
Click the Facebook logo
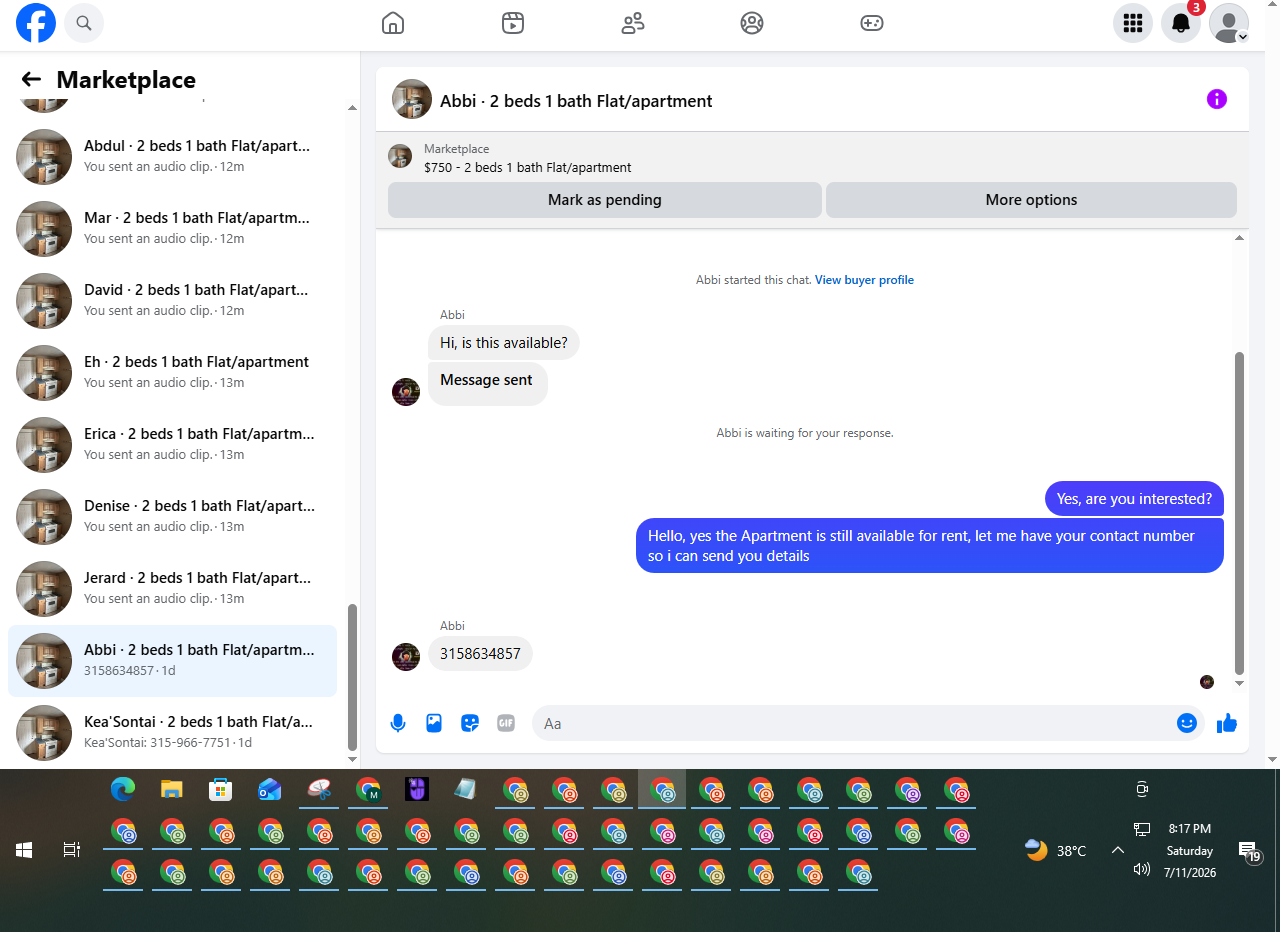(36, 23)
